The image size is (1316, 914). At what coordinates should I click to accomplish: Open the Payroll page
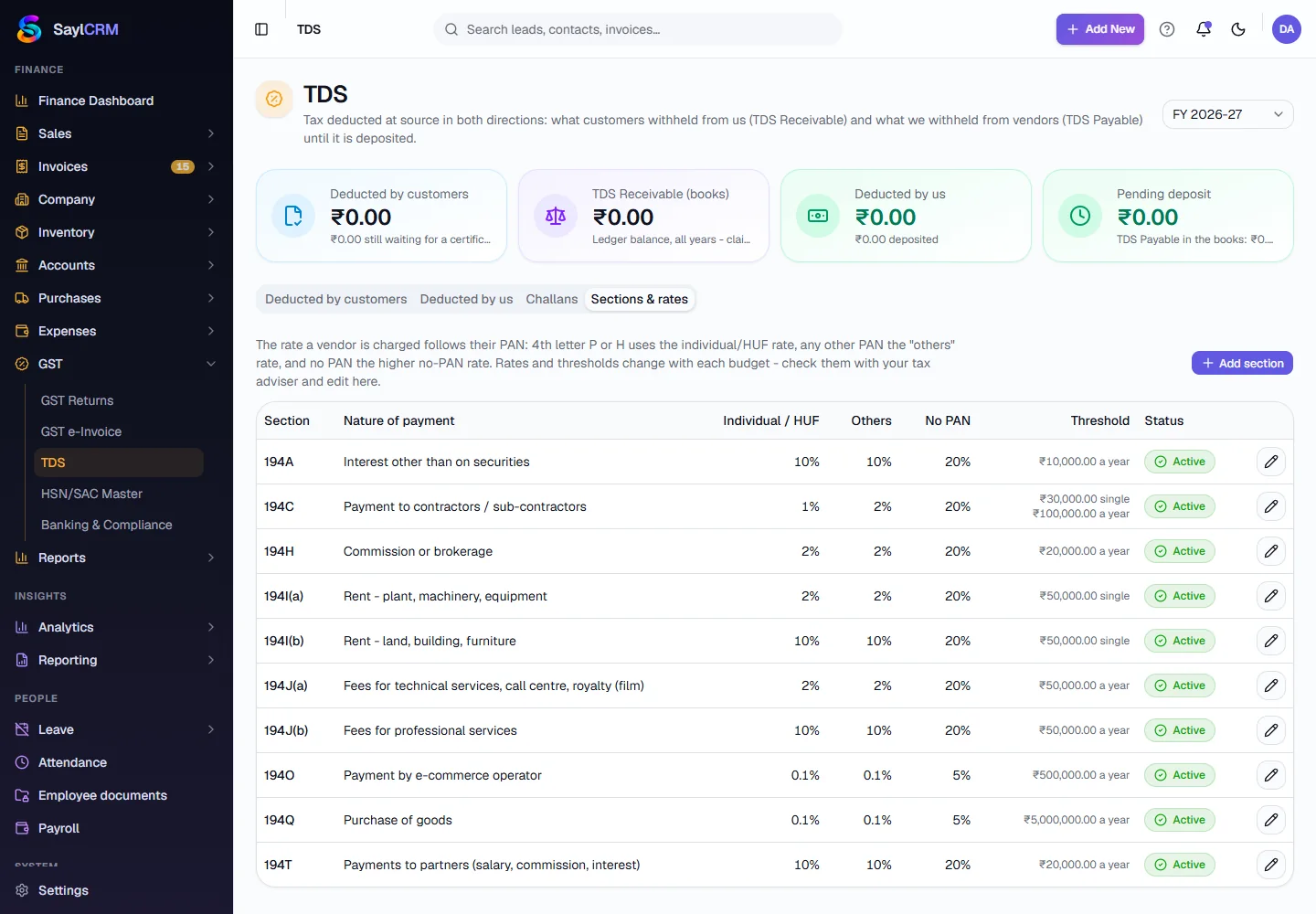[x=116, y=828]
